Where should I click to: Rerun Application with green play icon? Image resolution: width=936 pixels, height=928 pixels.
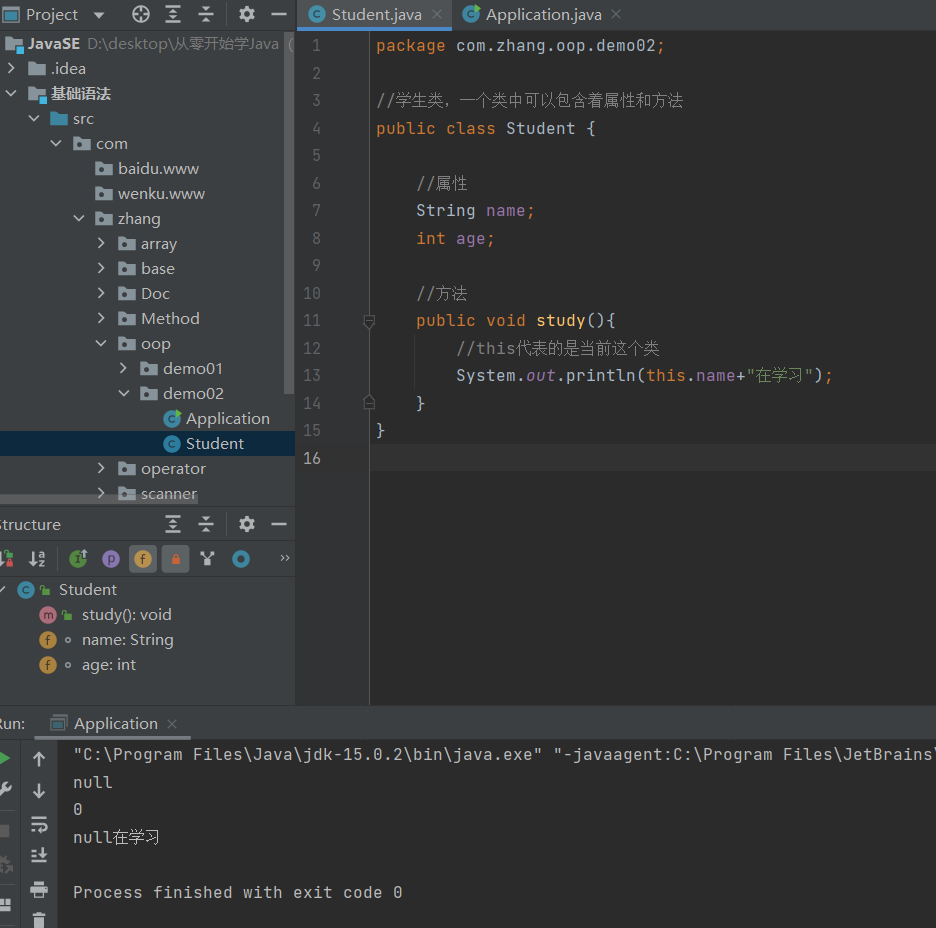[x=5, y=759]
